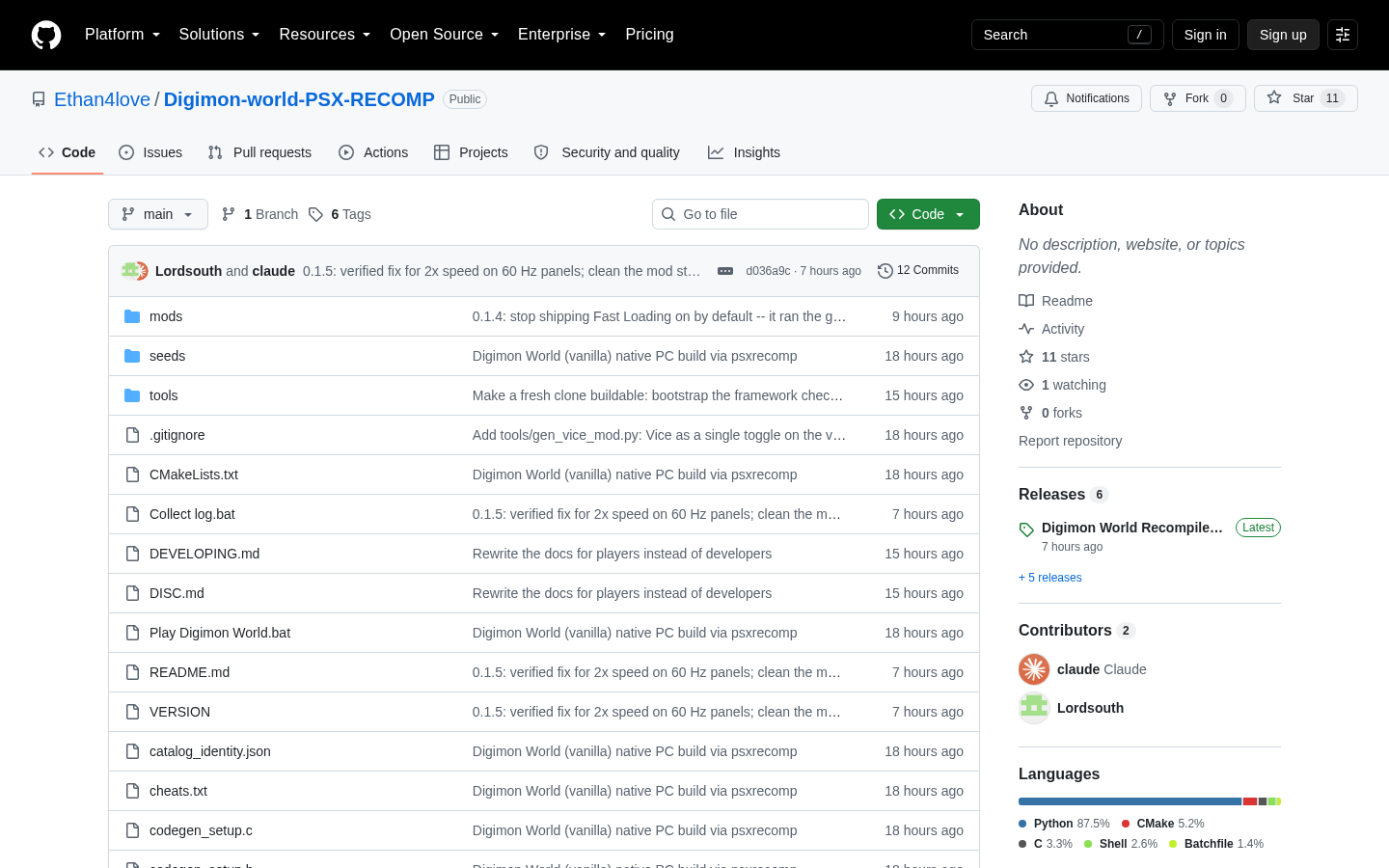Open Lordsouth contributor avatar in sidebar

pyautogui.click(x=1034, y=708)
